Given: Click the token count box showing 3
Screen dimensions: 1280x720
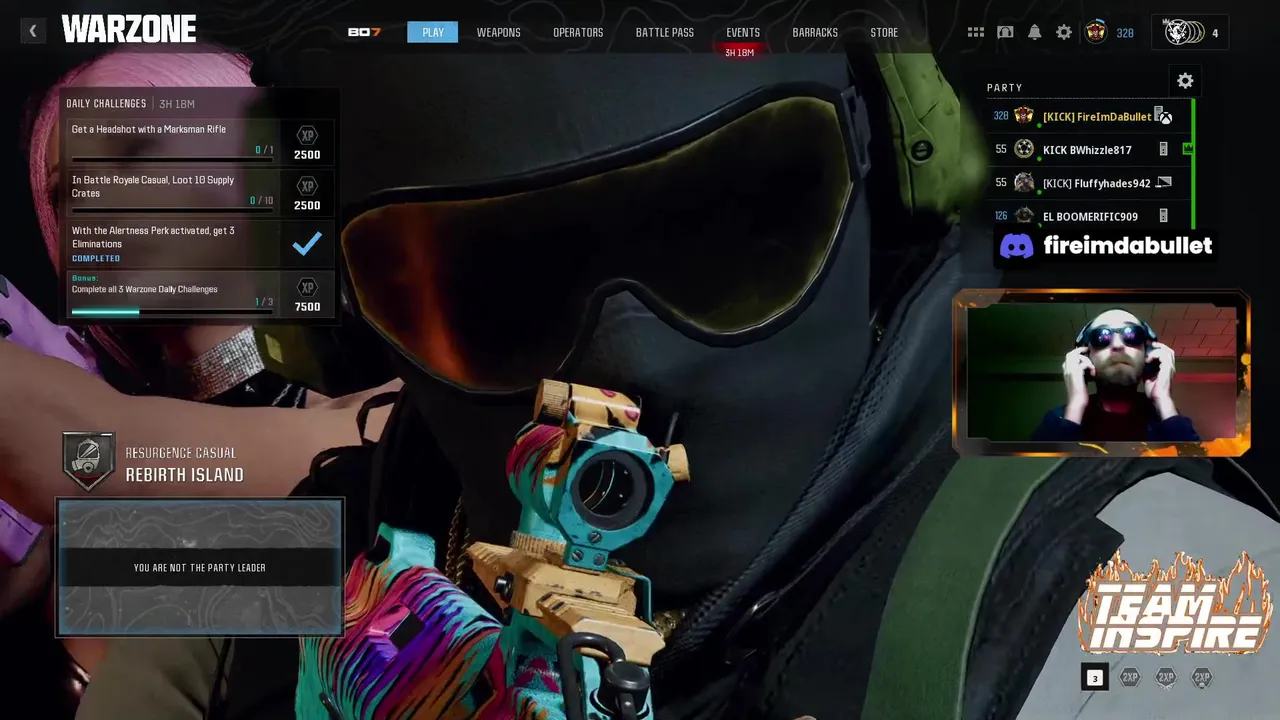Looking at the screenshot, I should (1094, 678).
